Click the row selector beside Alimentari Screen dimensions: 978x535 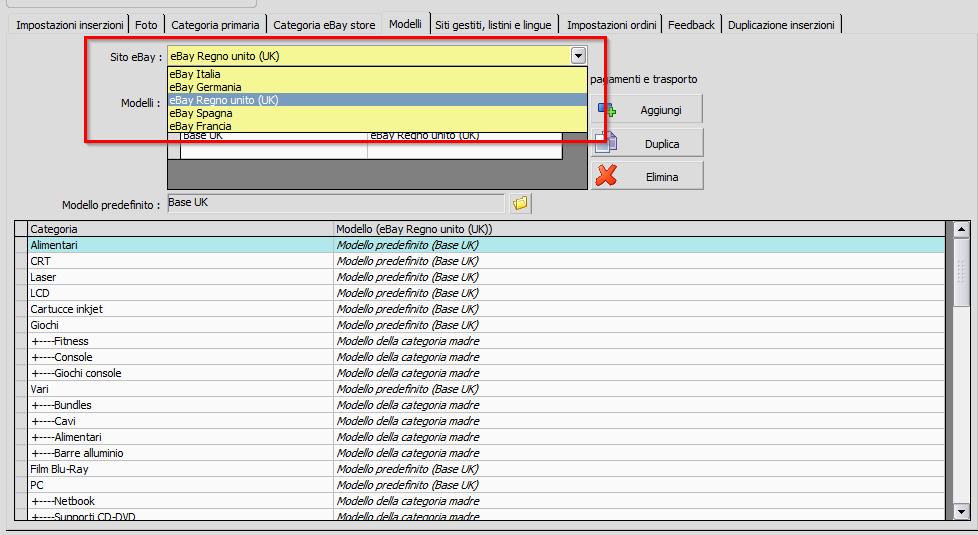point(21,245)
